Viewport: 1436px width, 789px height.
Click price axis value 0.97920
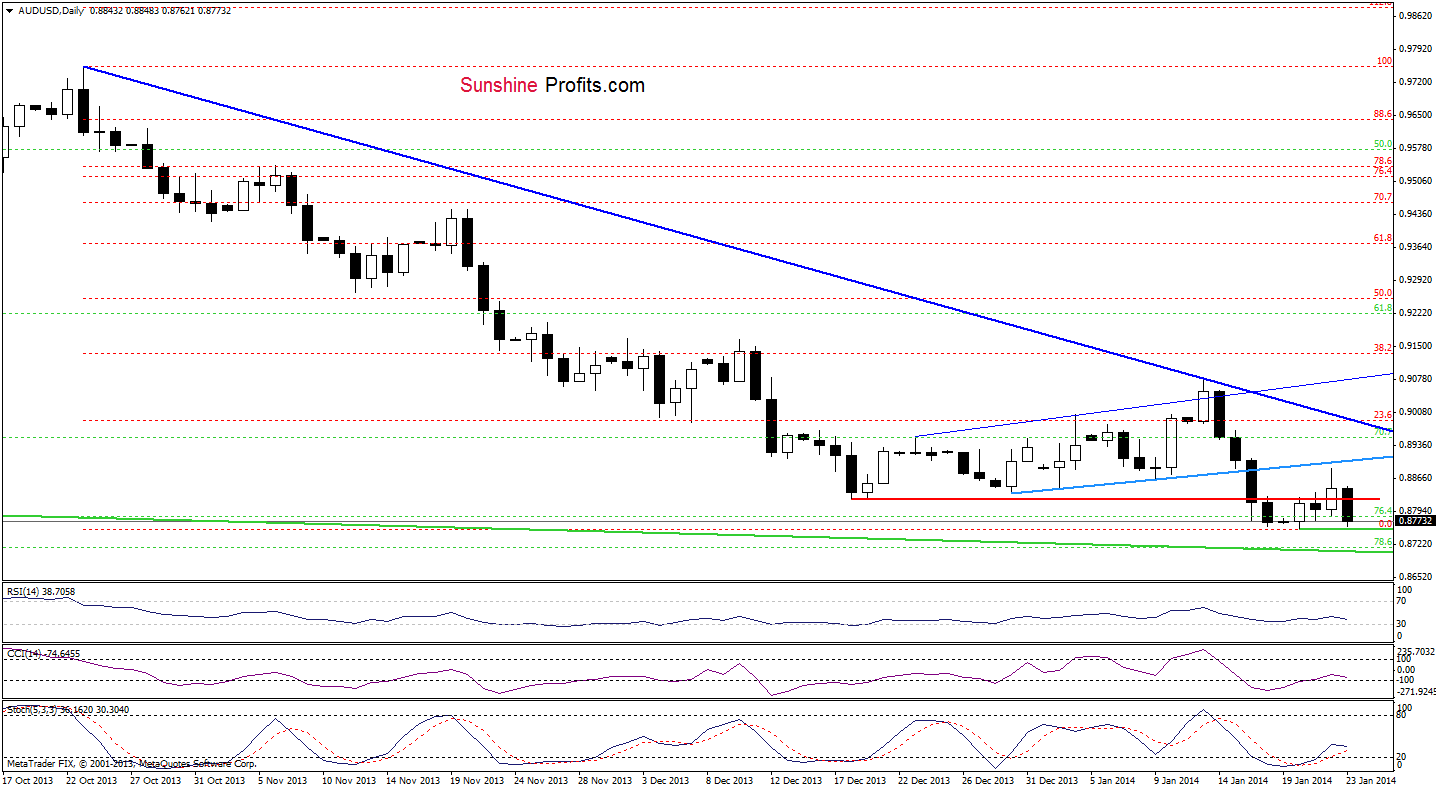click(1415, 49)
